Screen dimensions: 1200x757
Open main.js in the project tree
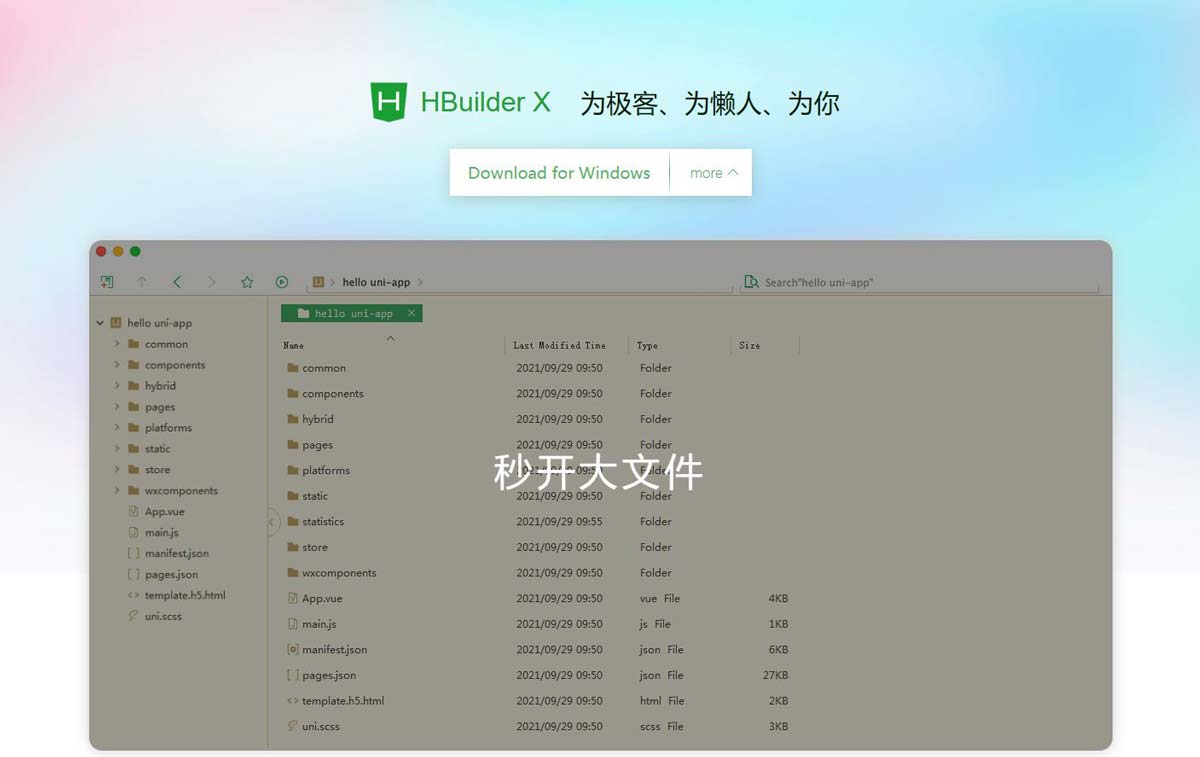tap(162, 532)
